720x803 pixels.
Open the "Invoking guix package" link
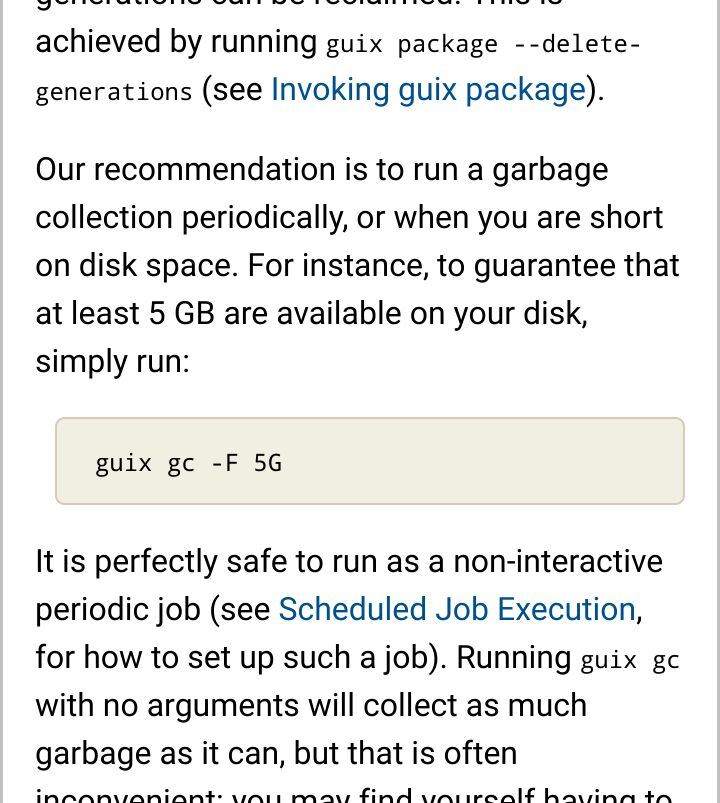[x=428, y=90]
